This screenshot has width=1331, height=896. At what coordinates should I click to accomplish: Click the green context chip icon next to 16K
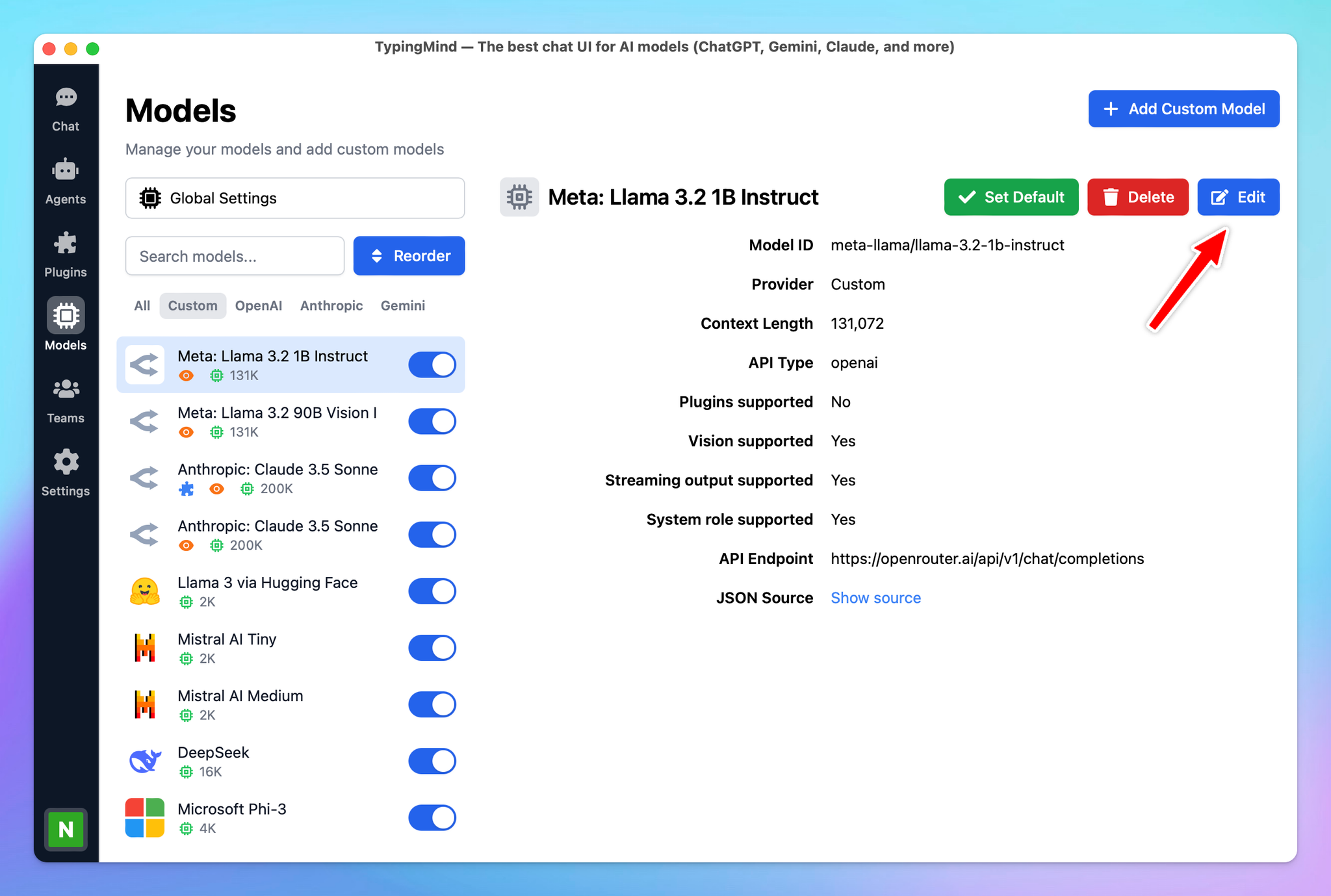(x=186, y=771)
